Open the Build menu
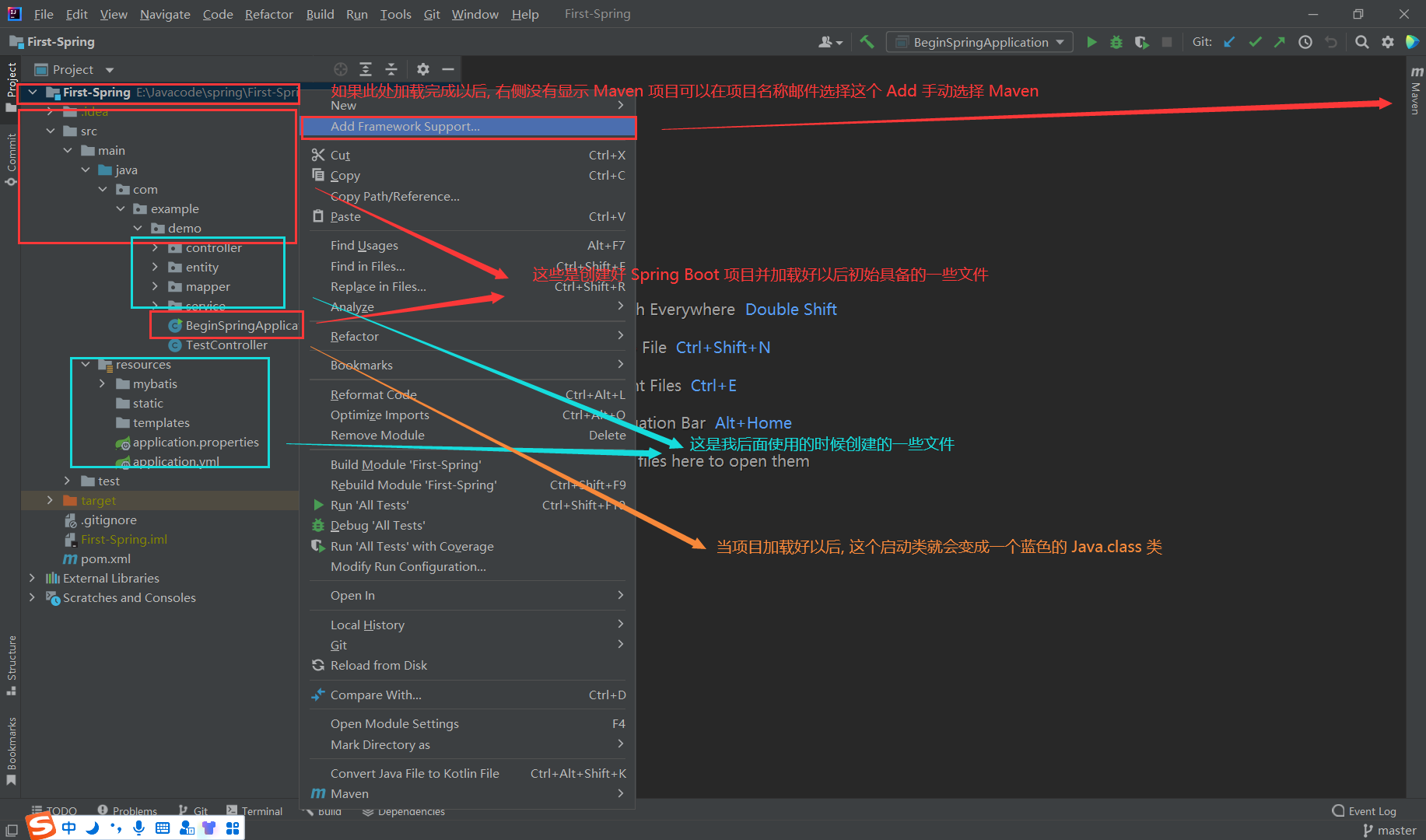This screenshot has height=840, width=1426. click(x=320, y=14)
